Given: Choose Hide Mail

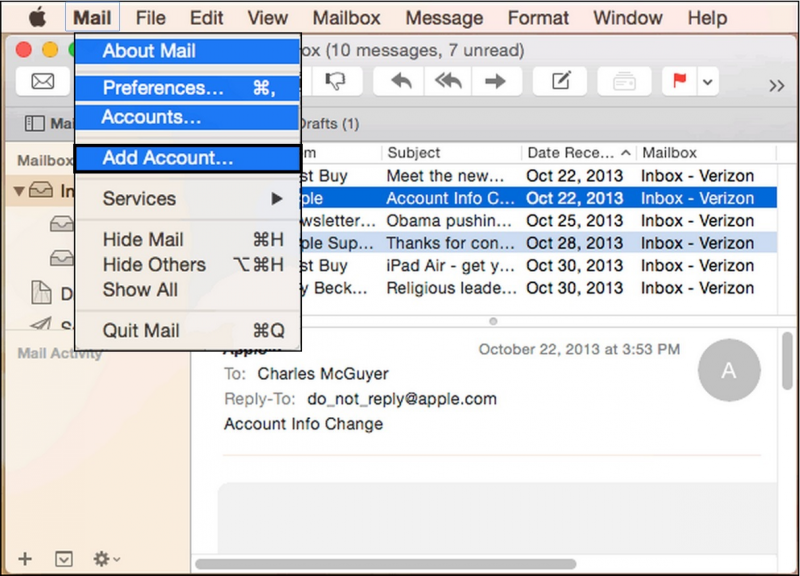Looking at the screenshot, I should (187, 239).
